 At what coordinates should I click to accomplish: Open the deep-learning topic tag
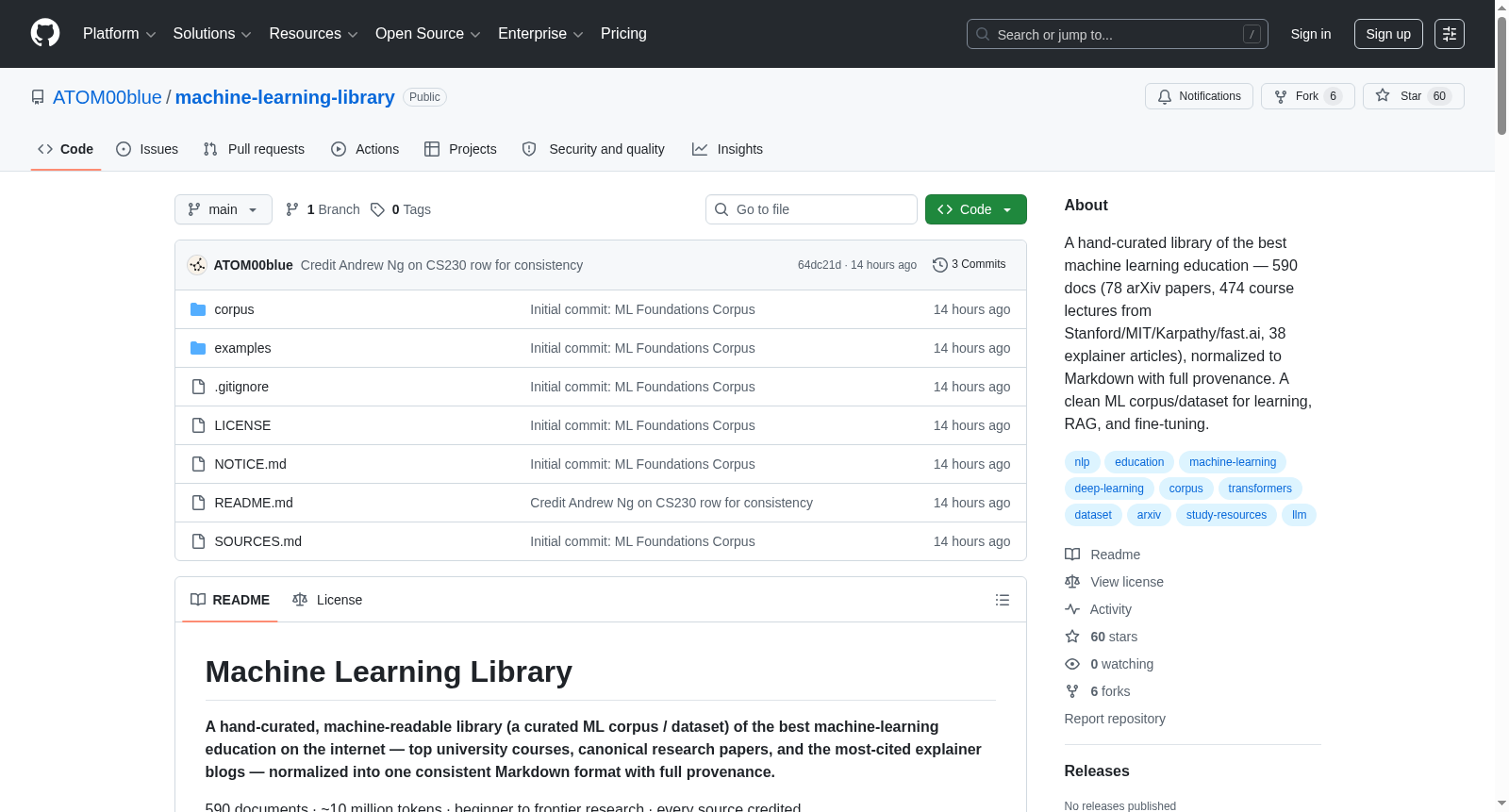[x=1109, y=489]
